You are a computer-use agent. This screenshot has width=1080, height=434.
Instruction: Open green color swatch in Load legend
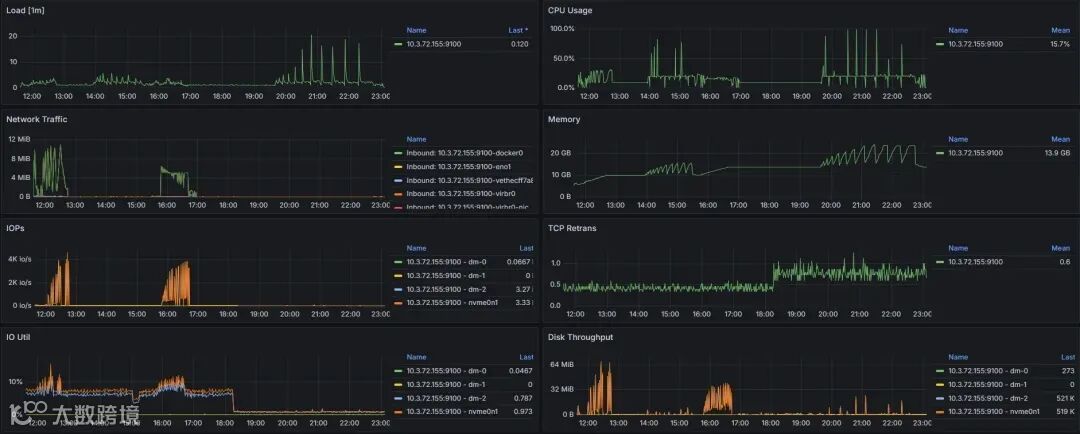click(x=397, y=43)
